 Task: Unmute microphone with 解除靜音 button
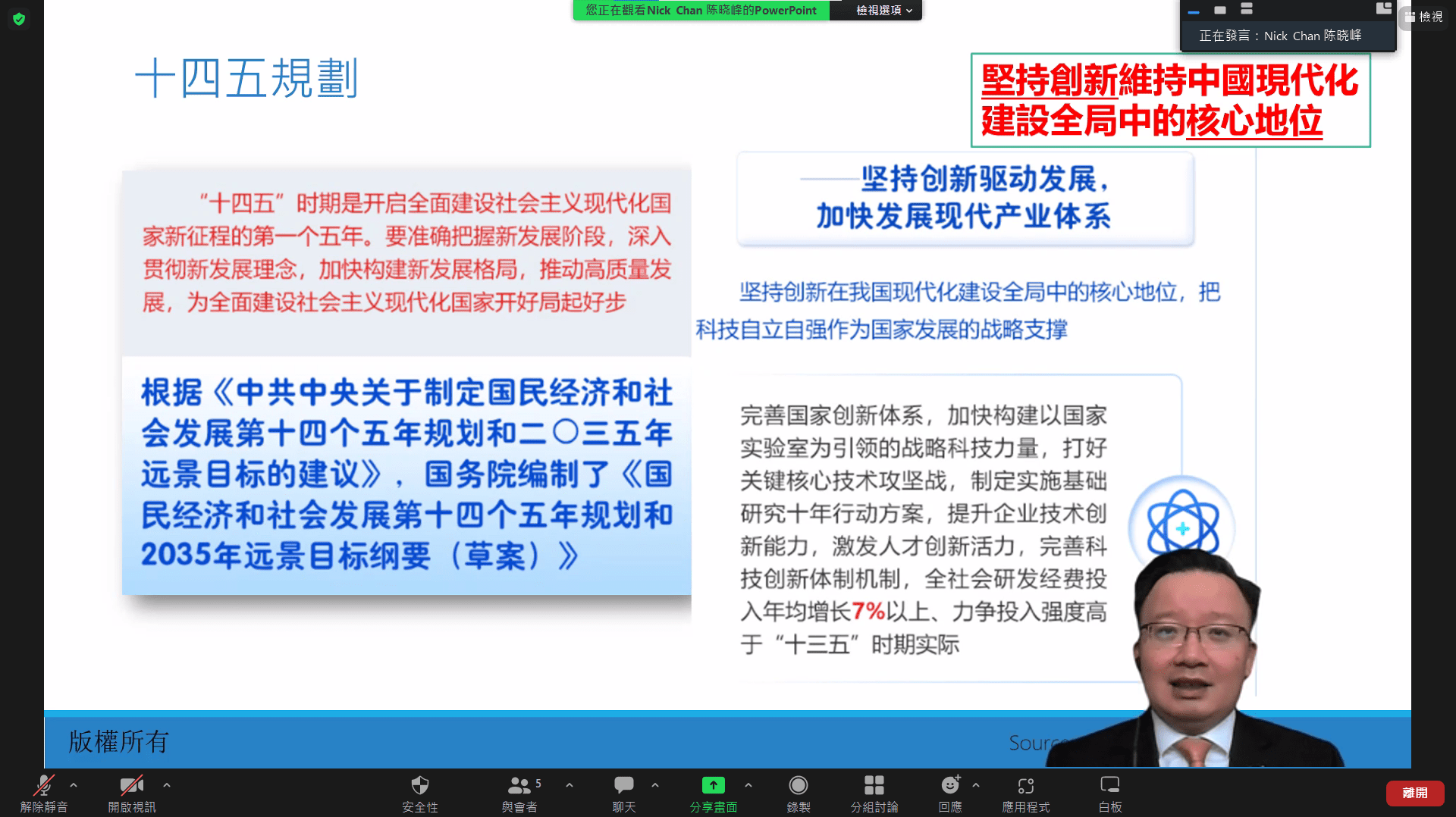[x=44, y=785]
